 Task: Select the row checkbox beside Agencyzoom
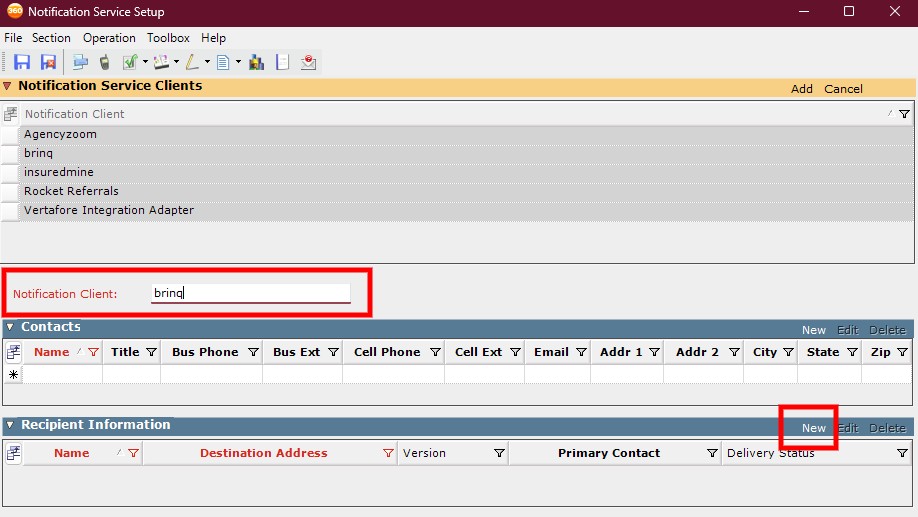click(10, 134)
